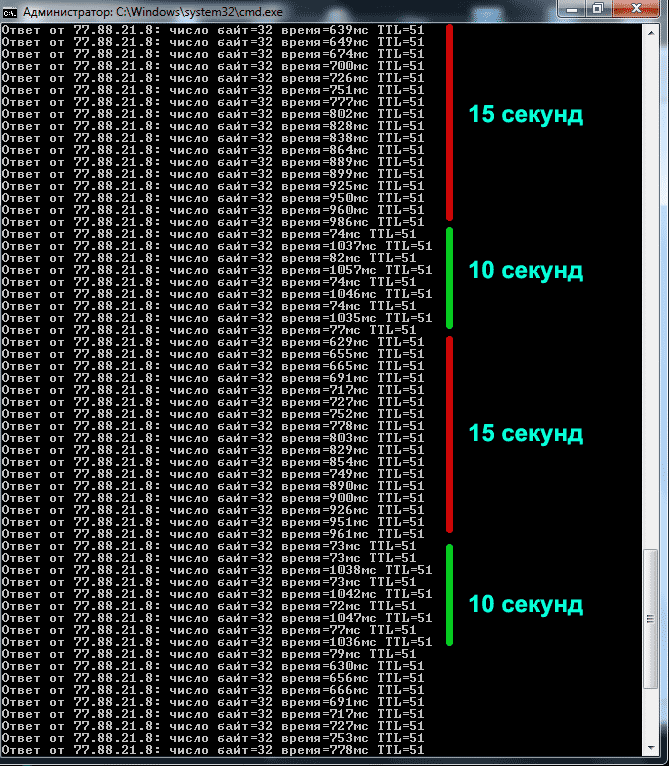This screenshot has width=669, height=766.
Task: Click the row with время=900мс
Action: [213, 498]
